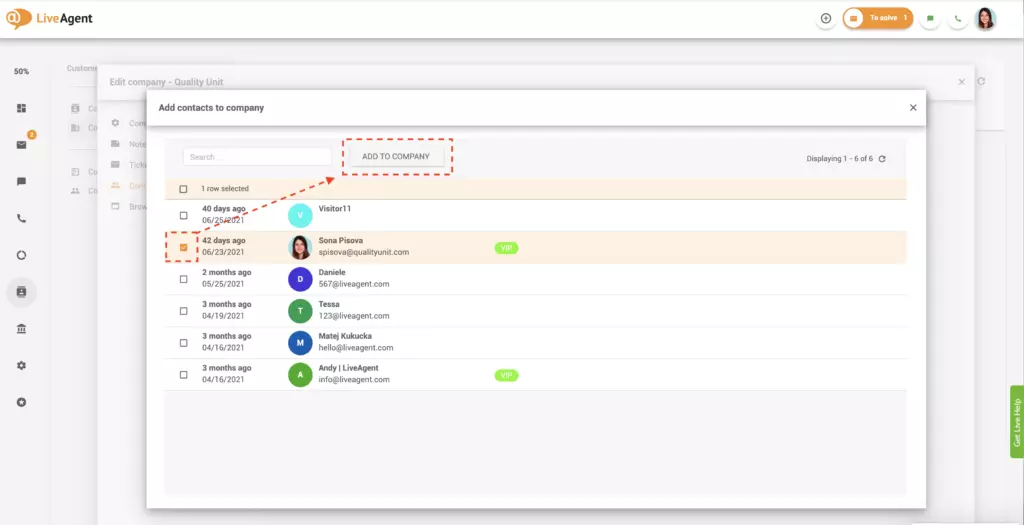Open the calls phone icon in sidebar
Screen dimensions: 1024x525
[x=21, y=218]
